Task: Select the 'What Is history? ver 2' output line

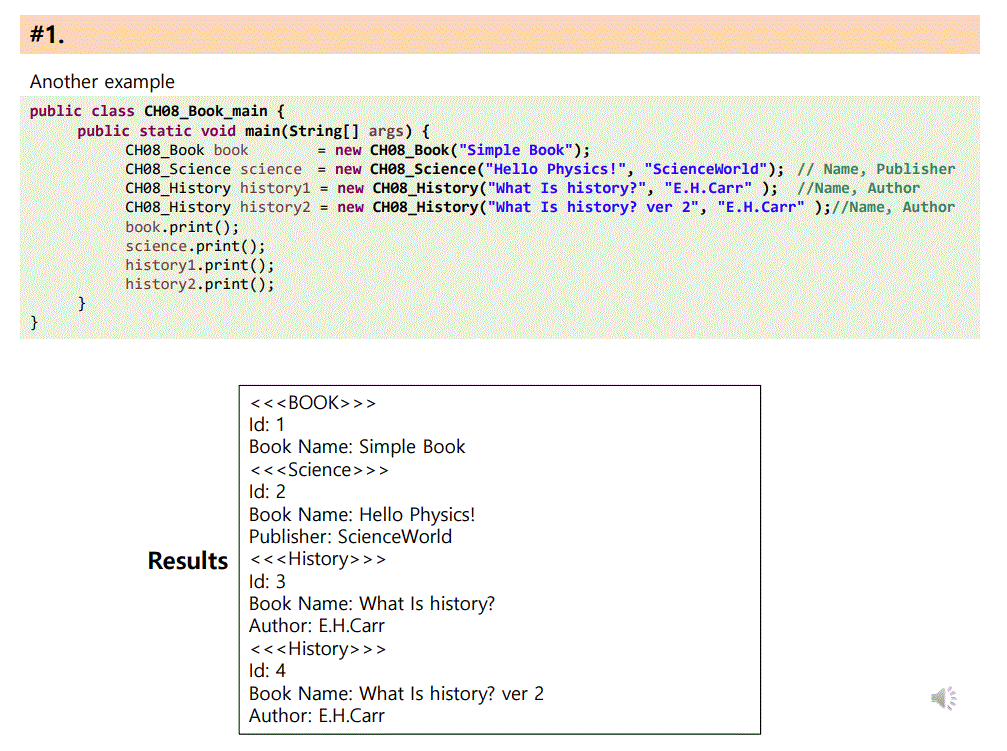Action: coord(395,693)
